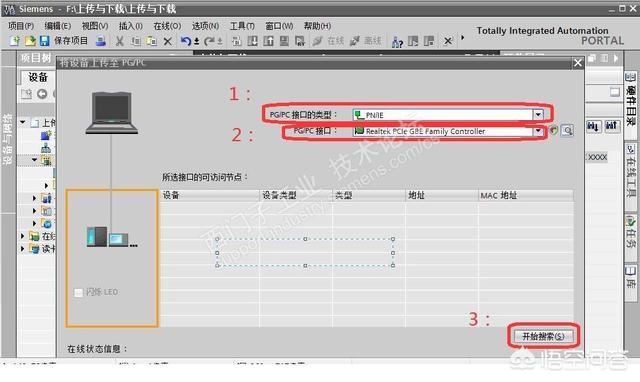The width and height of the screenshot is (640, 382).
Task: Expand the 在线 folder tree node
Action: 23,236
